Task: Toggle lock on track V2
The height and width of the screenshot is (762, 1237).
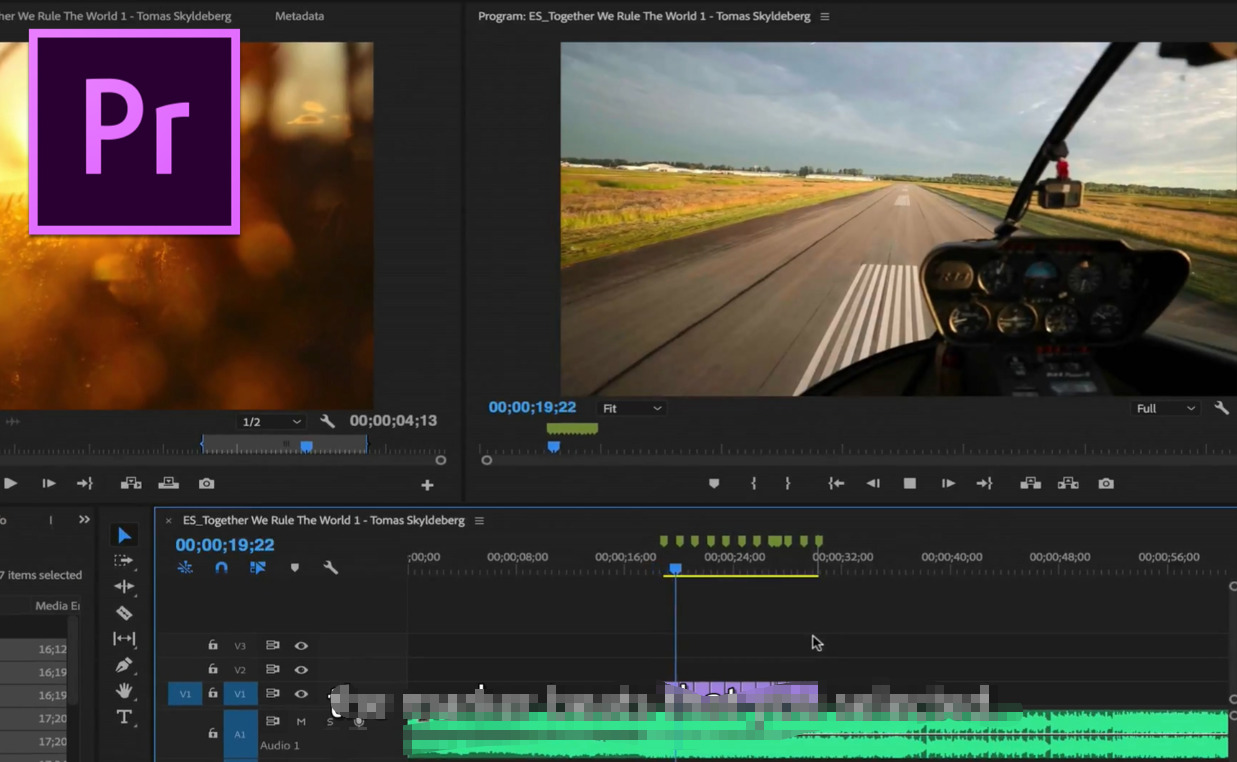Action: tap(213, 669)
